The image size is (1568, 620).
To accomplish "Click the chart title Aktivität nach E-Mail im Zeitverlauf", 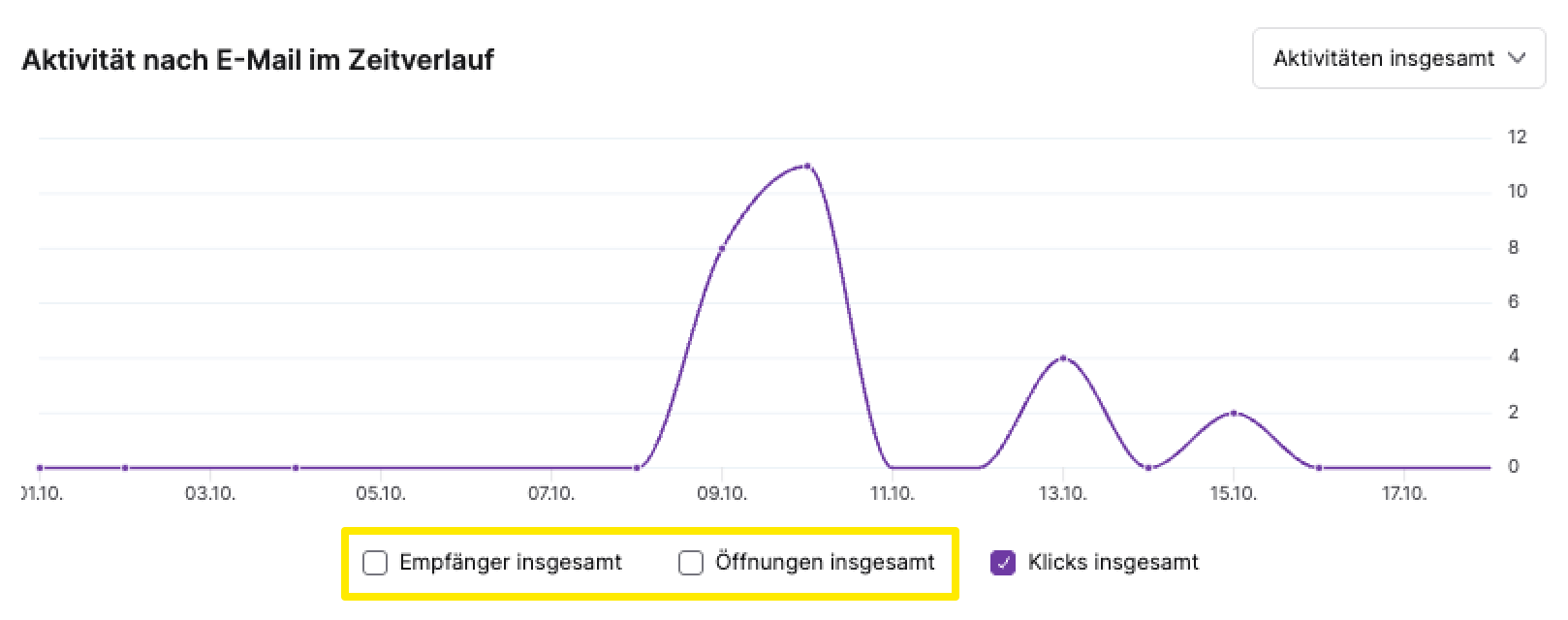I will (258, 60).
